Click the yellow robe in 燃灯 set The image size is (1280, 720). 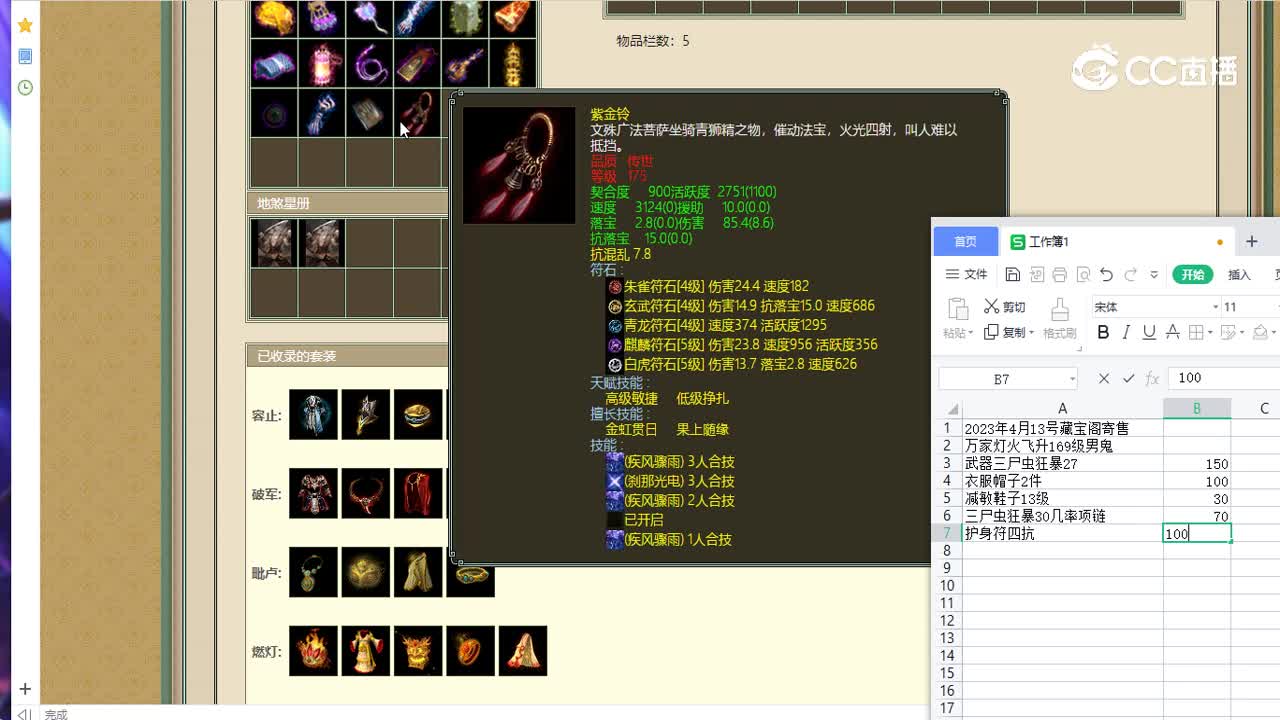click(366, 651)
